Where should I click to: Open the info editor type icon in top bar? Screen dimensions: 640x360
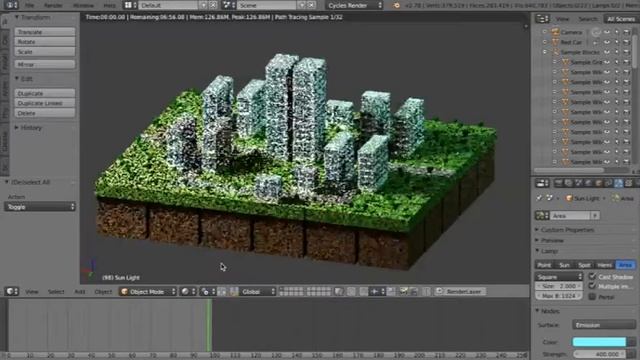[11, 5]
